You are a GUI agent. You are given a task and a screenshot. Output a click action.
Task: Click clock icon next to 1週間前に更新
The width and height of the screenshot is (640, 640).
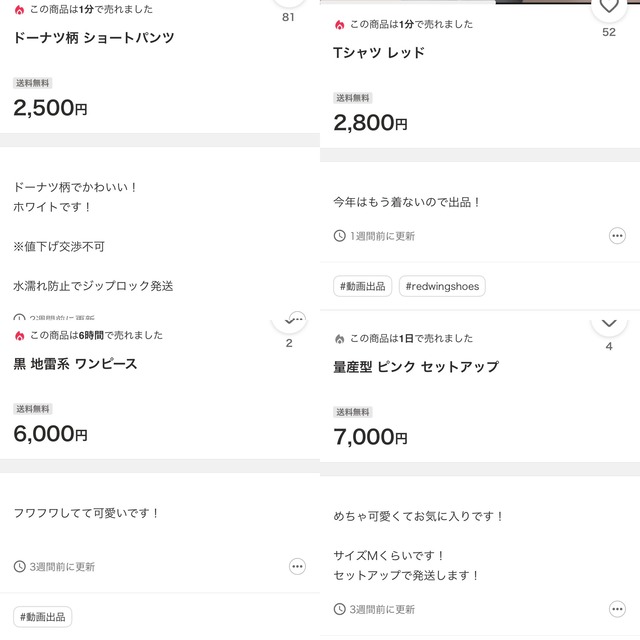point(340,236)
